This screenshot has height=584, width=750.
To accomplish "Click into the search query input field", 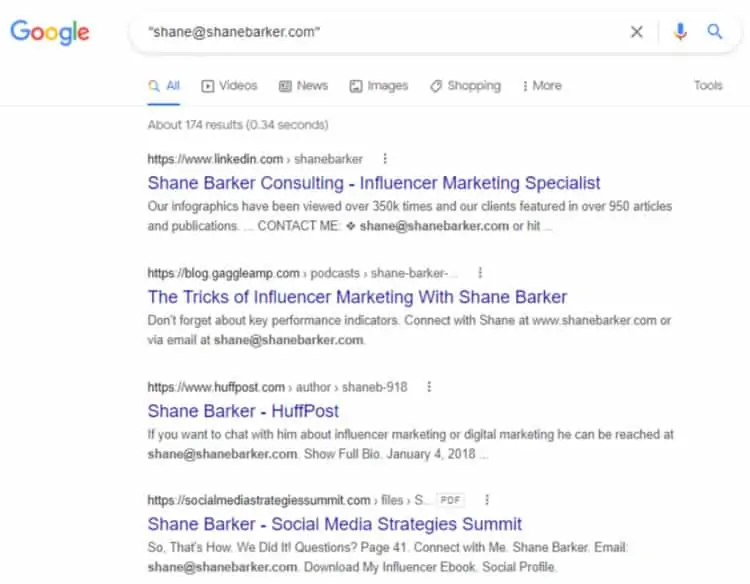I will click(x=380, y=32).
